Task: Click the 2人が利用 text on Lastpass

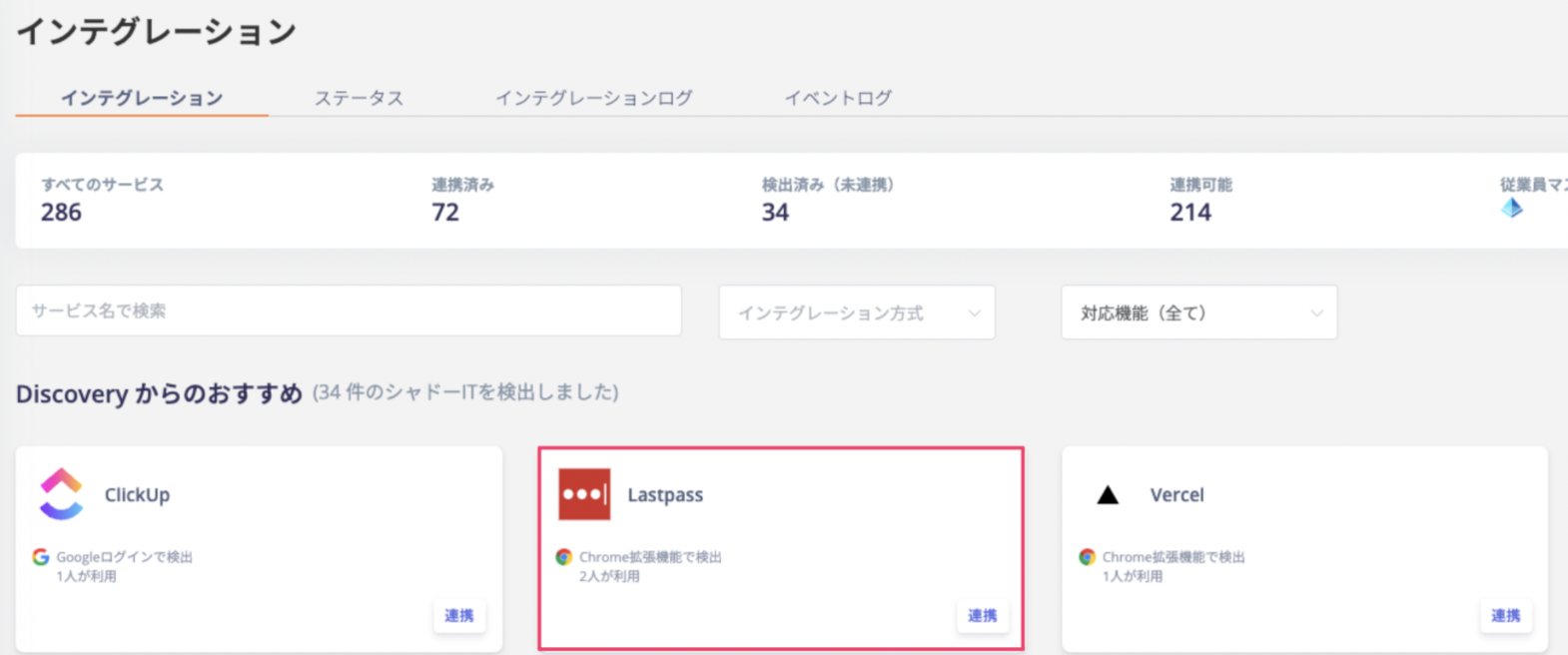Action: pos(609,576)
